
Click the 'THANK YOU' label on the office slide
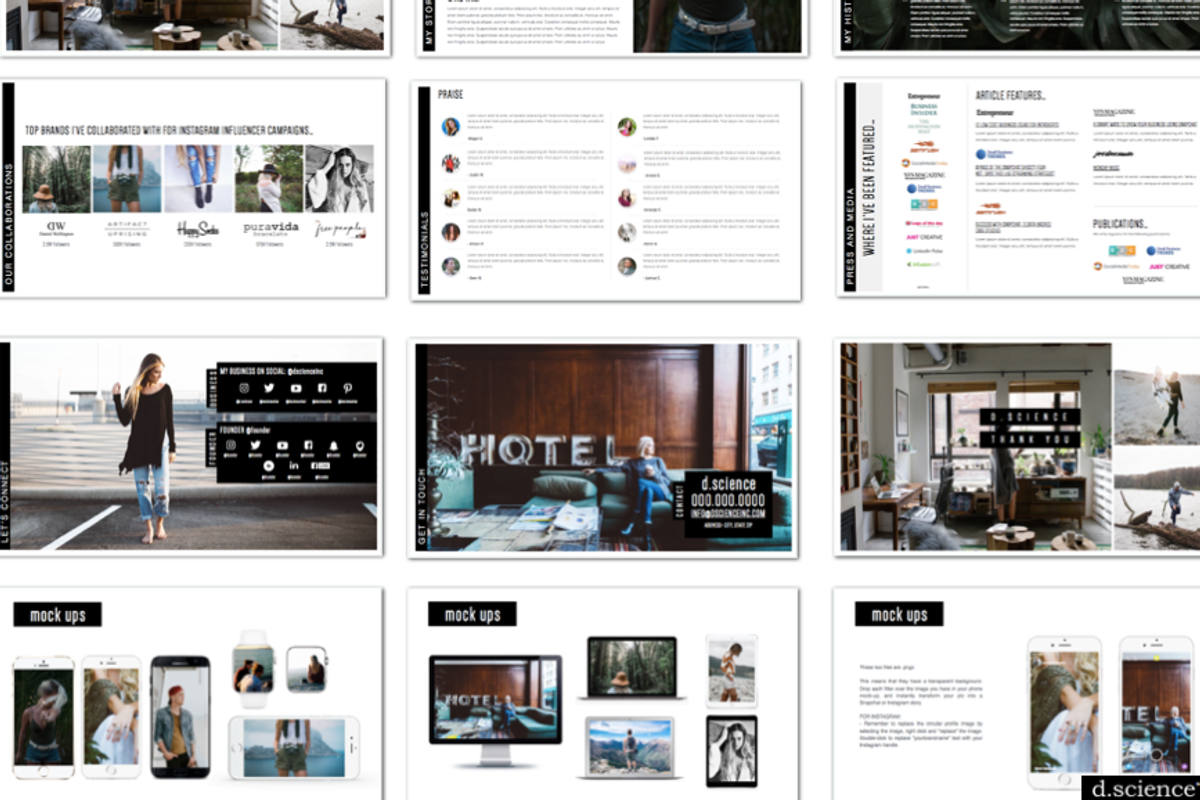(1029, 438)
